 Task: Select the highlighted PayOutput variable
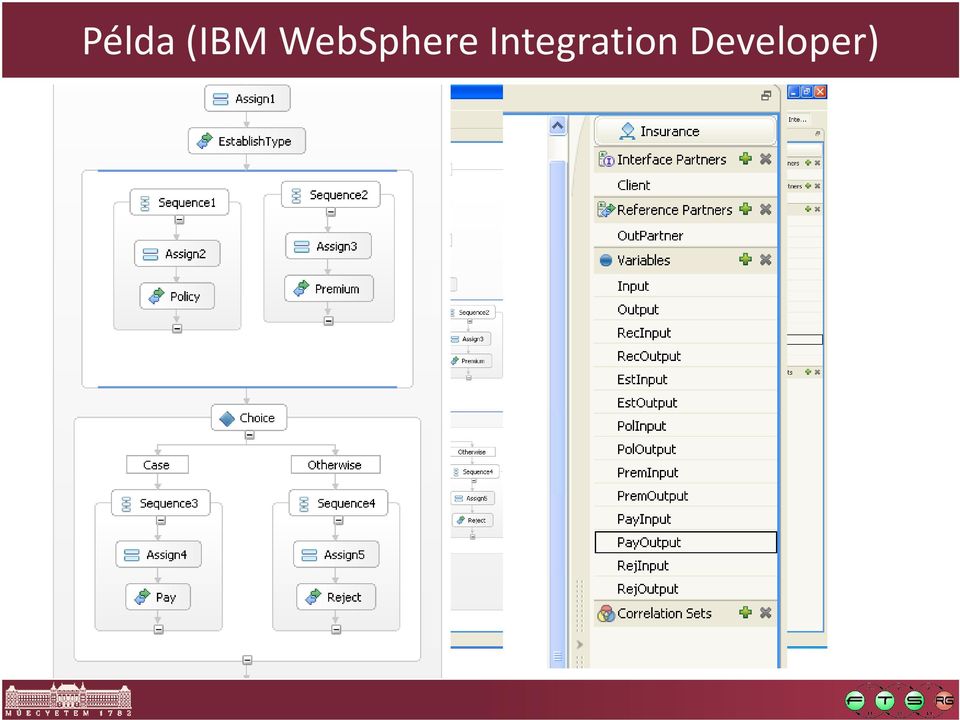pos(685,542)
